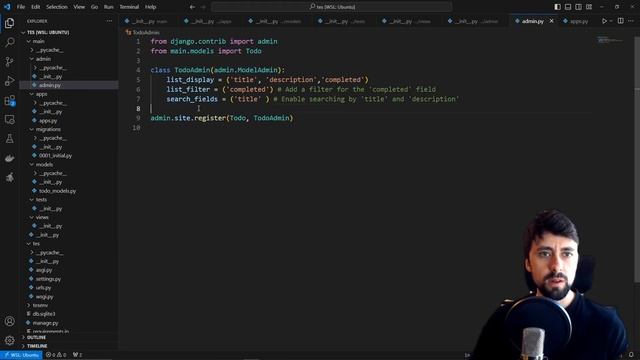Open the Accounts menu icon
Image resolution: width=640 pixels, height=360 pixels.
(9, 321)
